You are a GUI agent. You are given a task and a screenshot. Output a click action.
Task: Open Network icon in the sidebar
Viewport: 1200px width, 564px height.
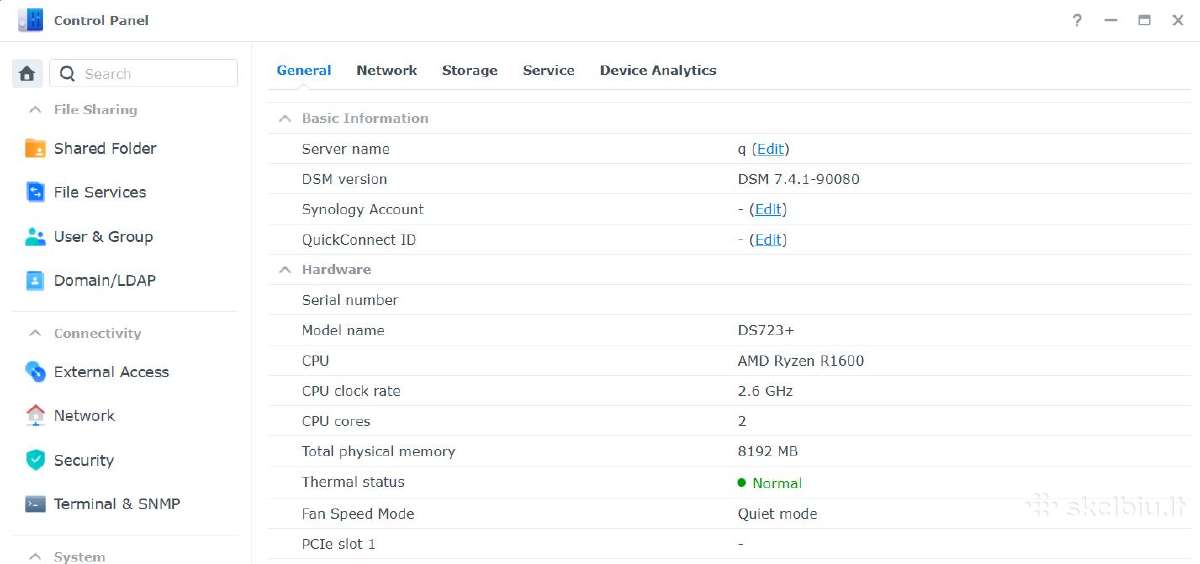click(35, 416)
